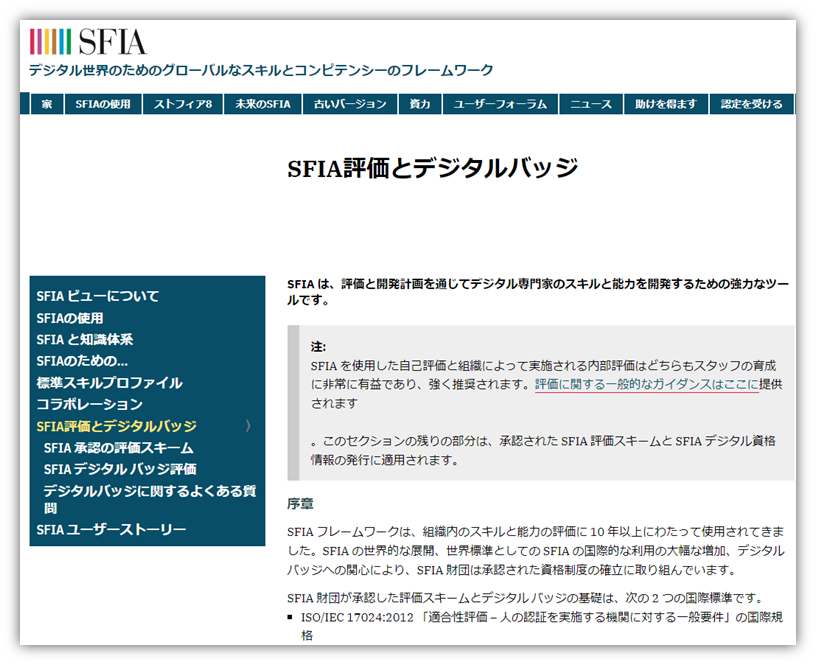816x665 pixels.
Task: Click SFIAの使用 in the sidebar
Action: [x=70, y=318]
